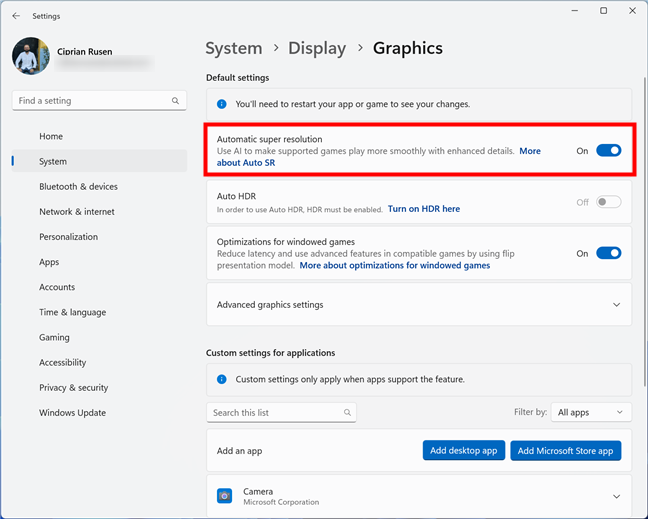Click the back arrow in Settings
Image resolution: width=648 pixels, height=519 pixels.
point(16,16)
